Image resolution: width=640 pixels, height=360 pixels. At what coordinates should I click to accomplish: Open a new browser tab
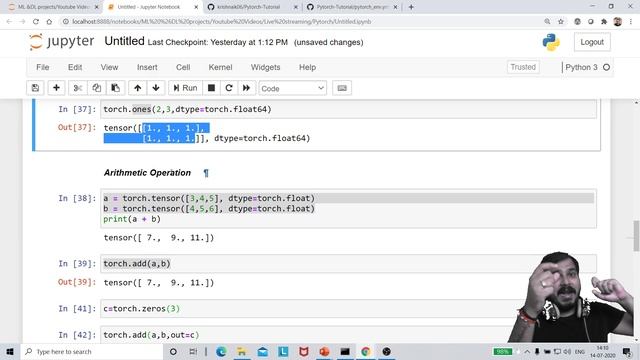(411, 7)
